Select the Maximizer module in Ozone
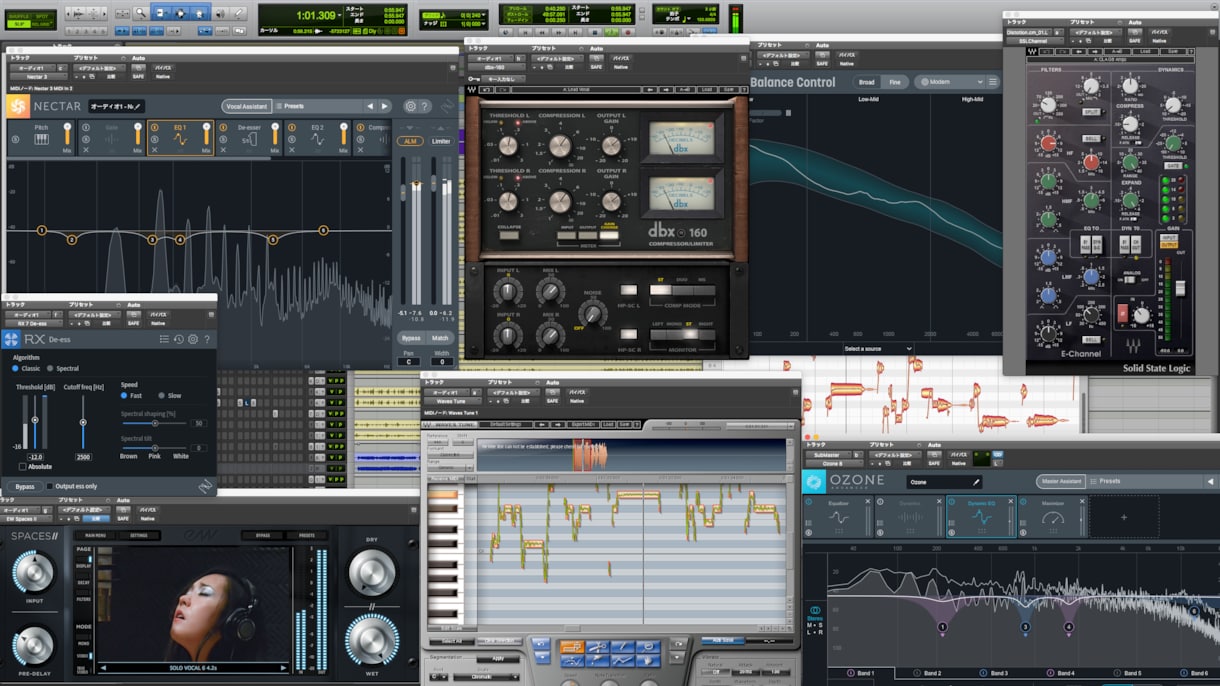Image resolution: width=1220 pixels, height=686 pixels. click(x=1052, y=516)
